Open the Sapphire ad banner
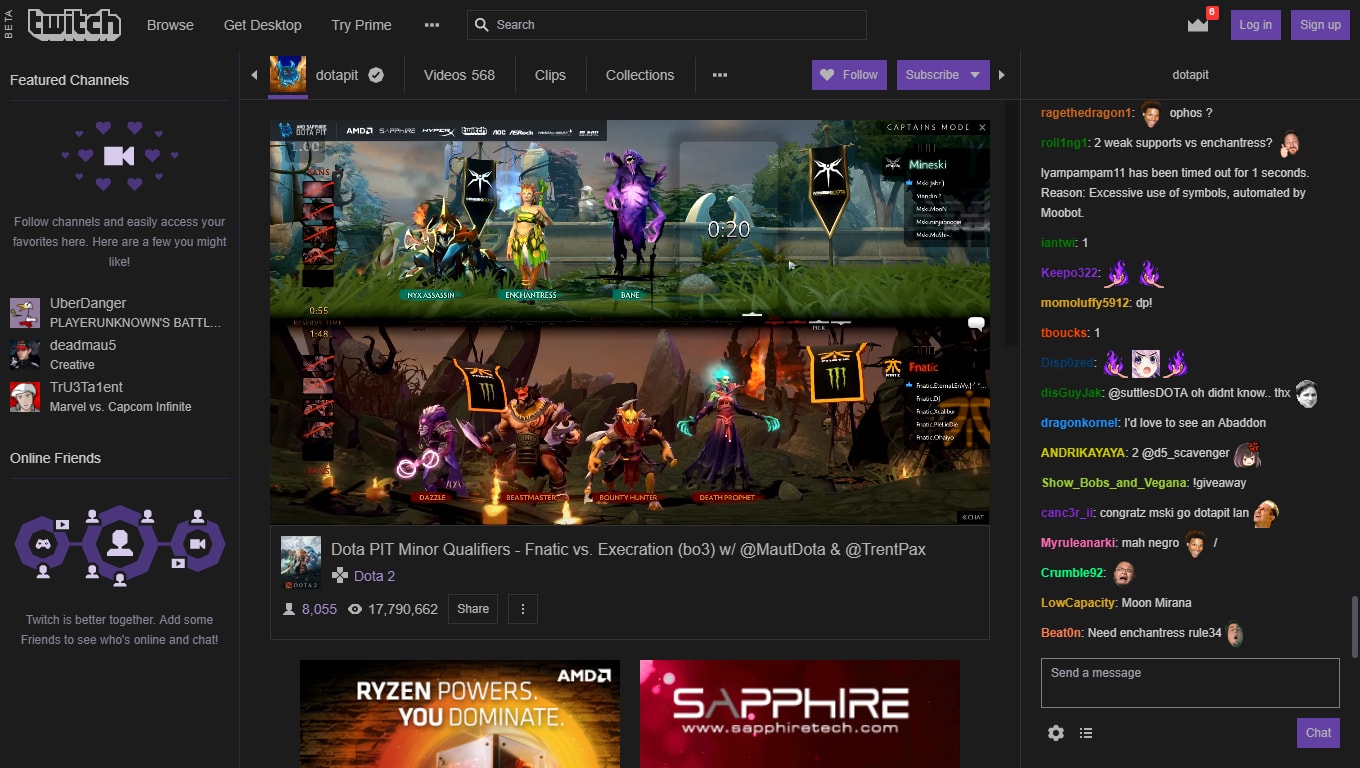Image resolution: width=1360 pixels, height=768 pixels. [x=800, y=714]
